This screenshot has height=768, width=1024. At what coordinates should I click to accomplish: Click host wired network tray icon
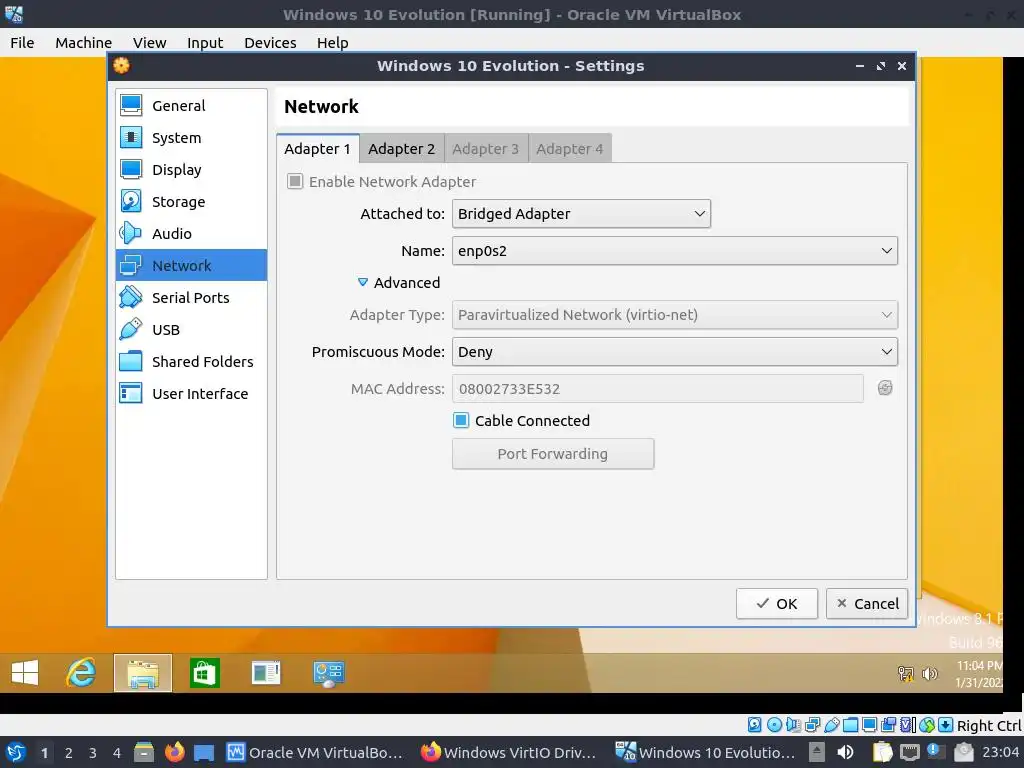point(909,752)
